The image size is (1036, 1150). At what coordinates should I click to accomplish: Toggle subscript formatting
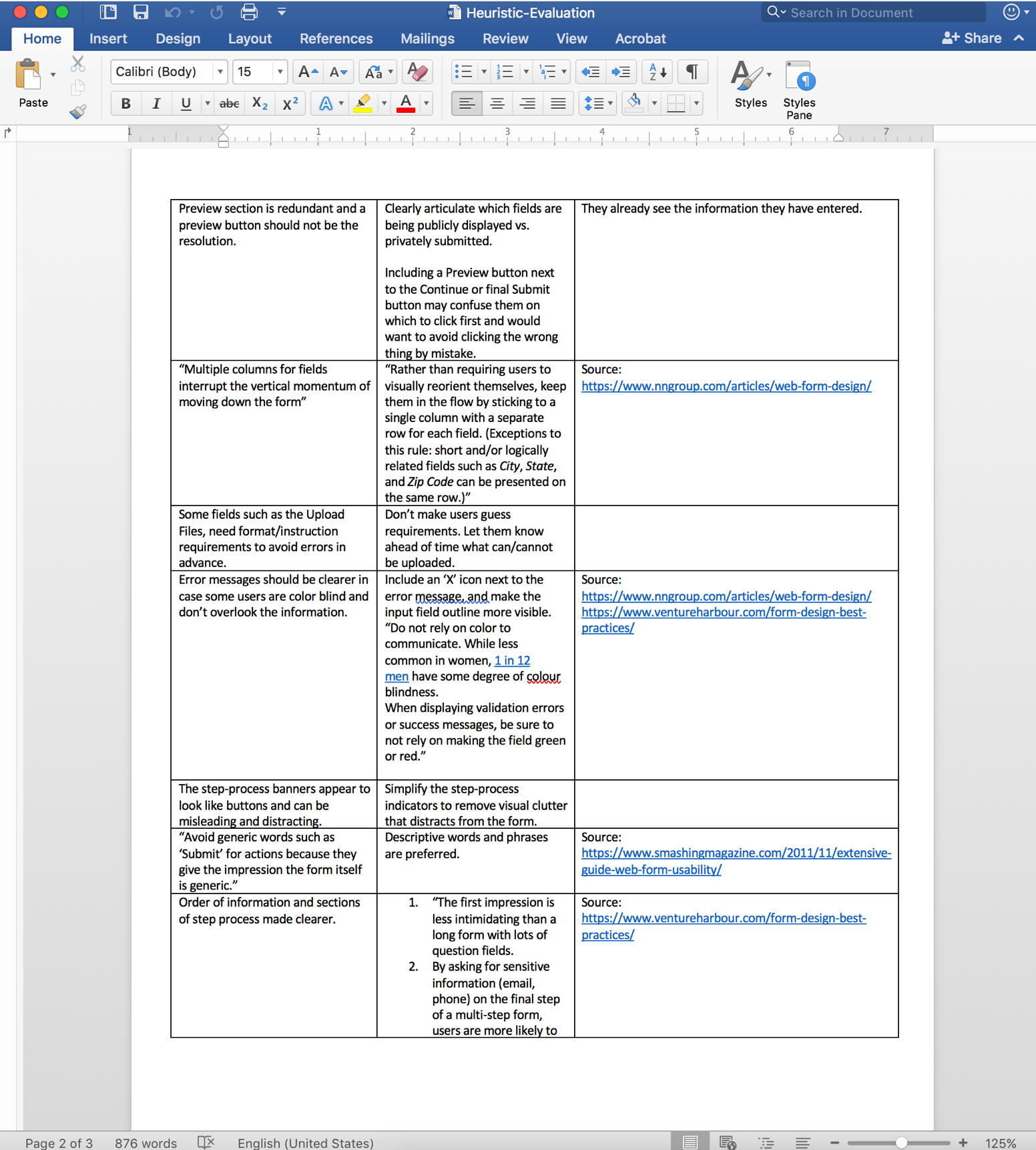(x=260, y=104)
